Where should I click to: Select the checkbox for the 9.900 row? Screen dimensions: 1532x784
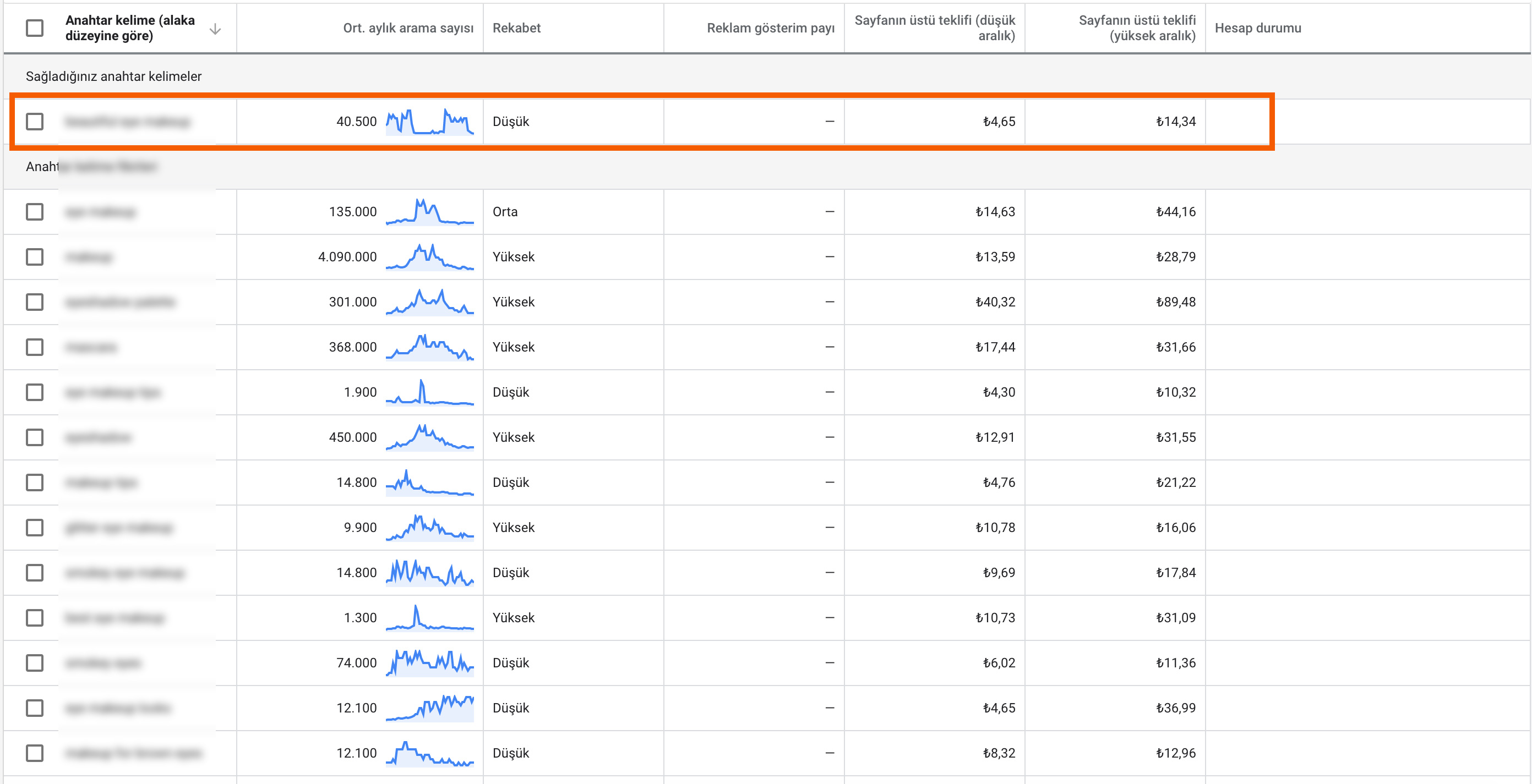coord(35,528)
